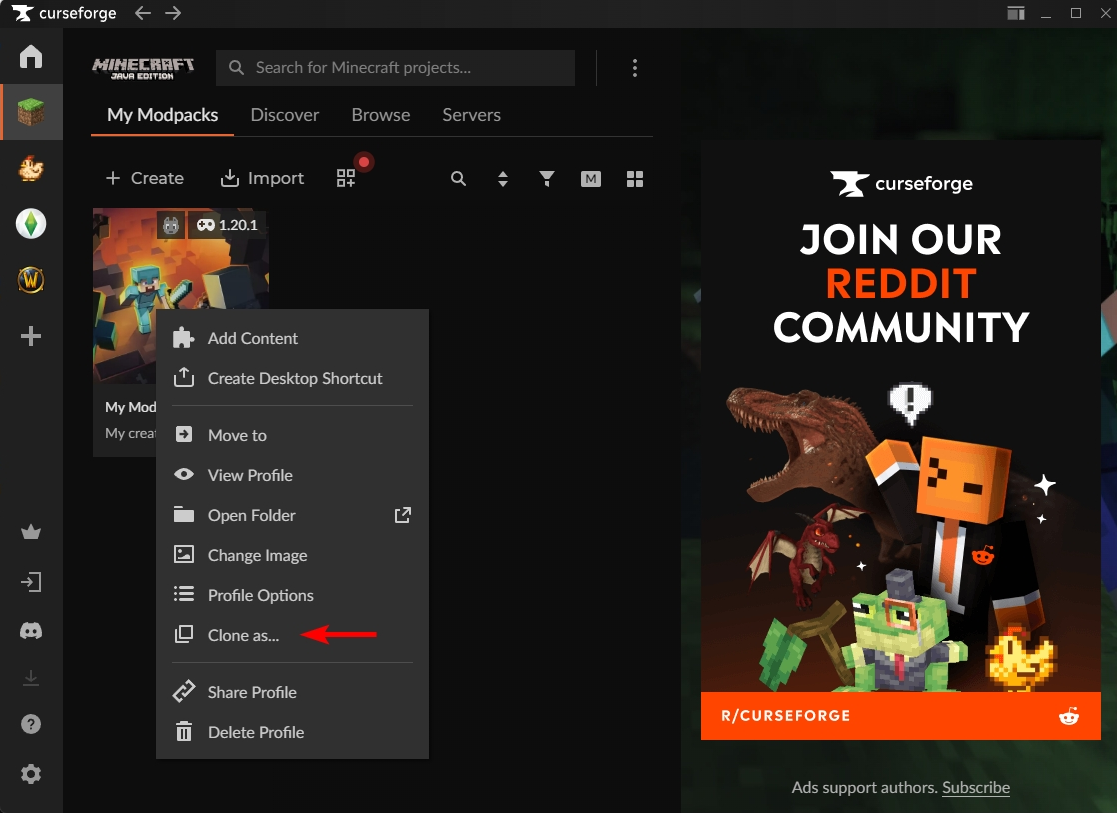
Task: Open the help question mark icon
Action: tap(31, 724)
